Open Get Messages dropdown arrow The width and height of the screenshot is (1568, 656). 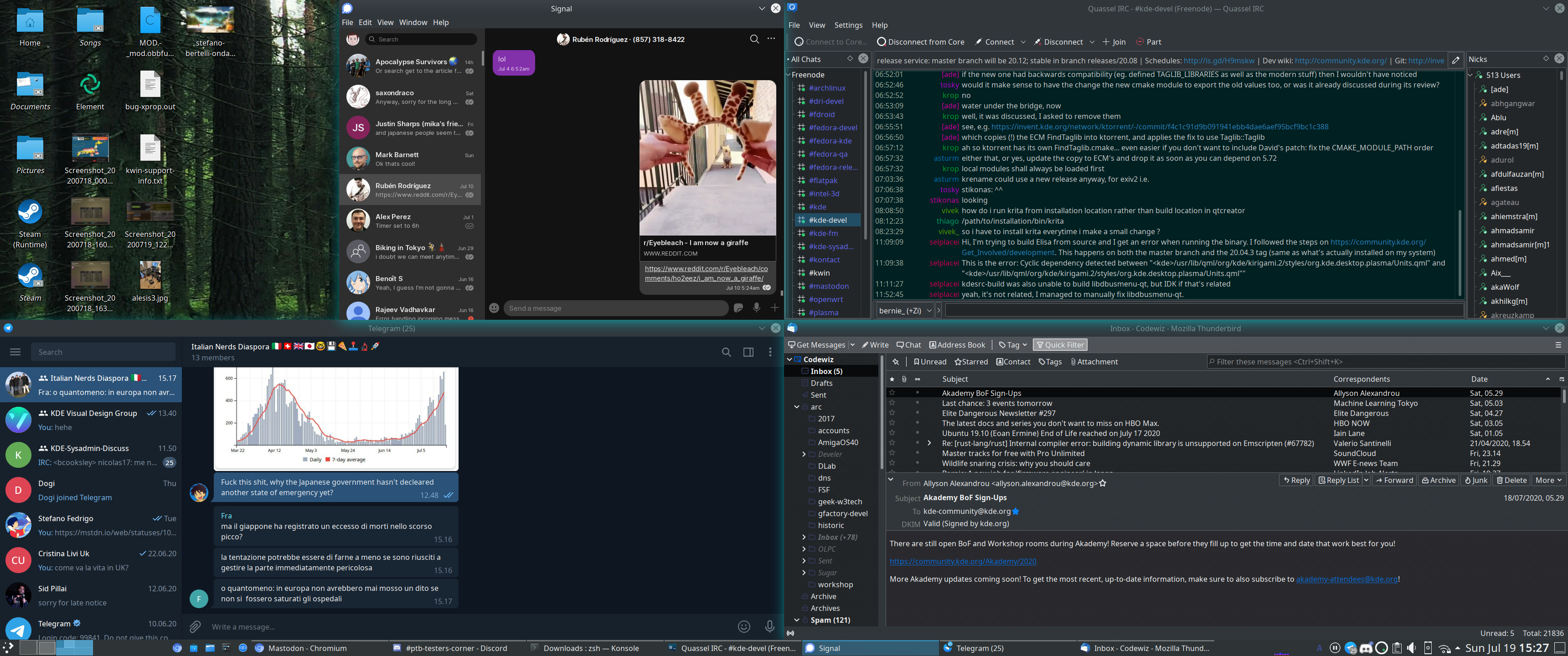click(852, 344)
